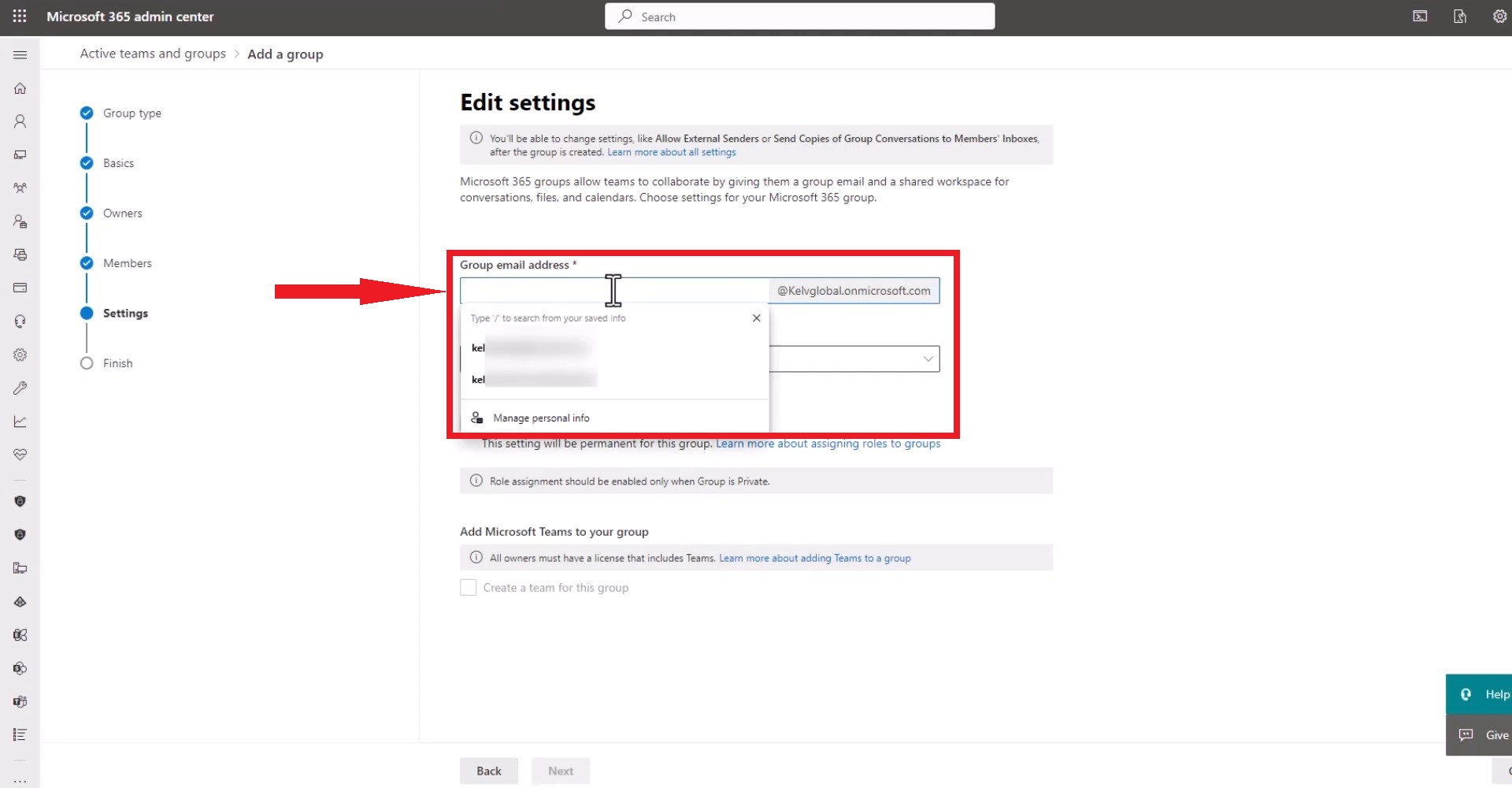
Task: Click the Group email address input field
Action: [614, 291]
